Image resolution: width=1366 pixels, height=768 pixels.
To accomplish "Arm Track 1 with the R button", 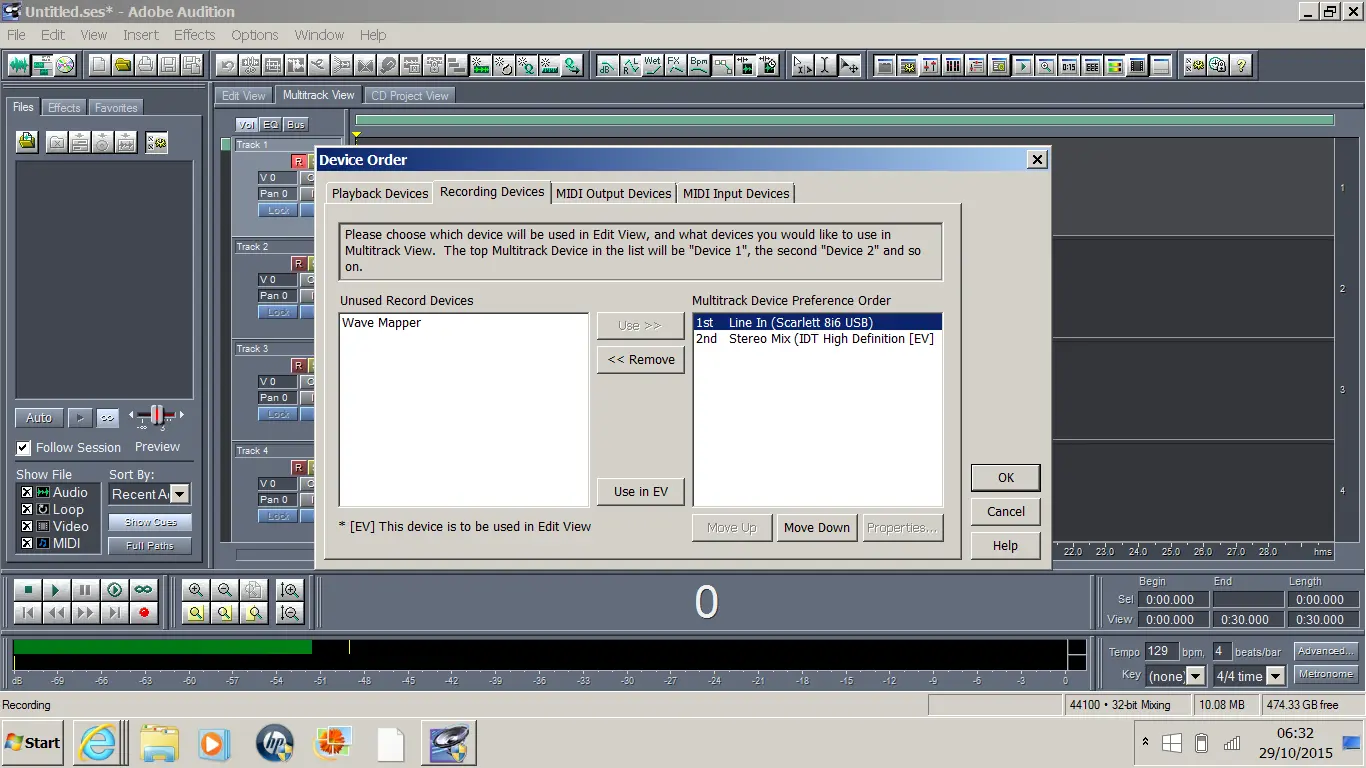I will 298,161.
